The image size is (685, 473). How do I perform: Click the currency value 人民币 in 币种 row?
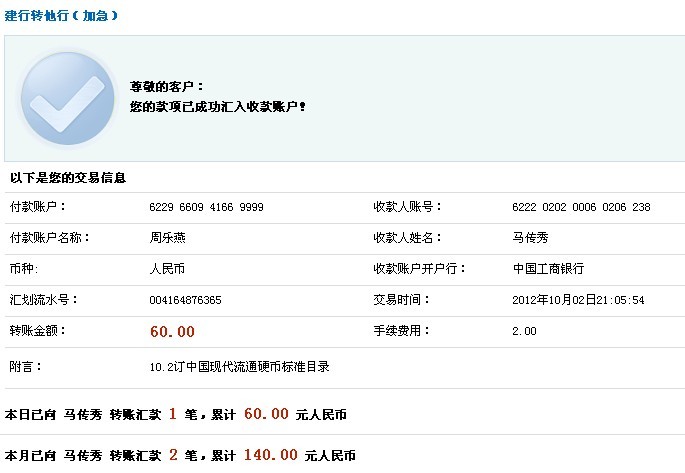[x=168, y=269]
